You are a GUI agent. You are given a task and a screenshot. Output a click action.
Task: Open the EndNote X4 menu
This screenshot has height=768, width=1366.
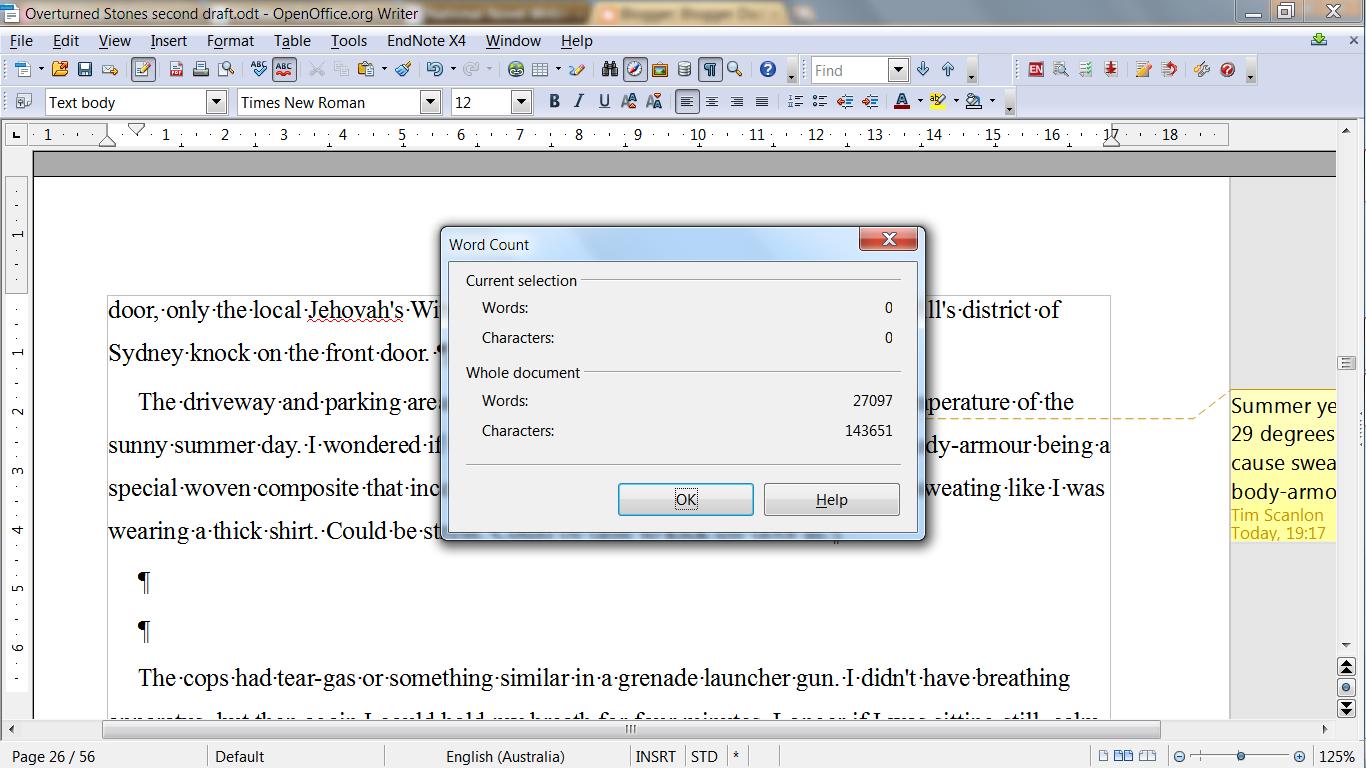[426, 41]
